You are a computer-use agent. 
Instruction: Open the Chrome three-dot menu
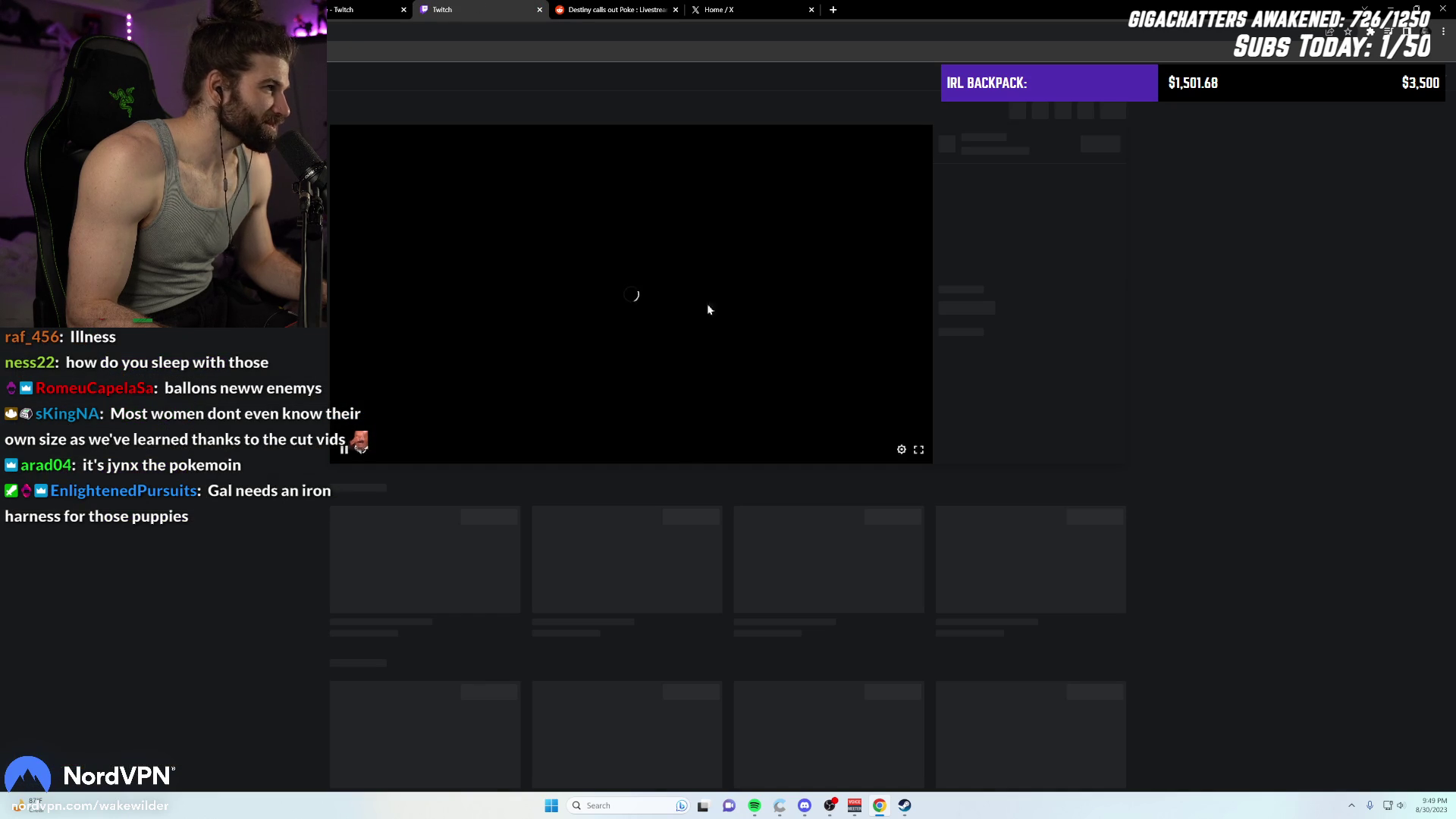coord(1445,32)
